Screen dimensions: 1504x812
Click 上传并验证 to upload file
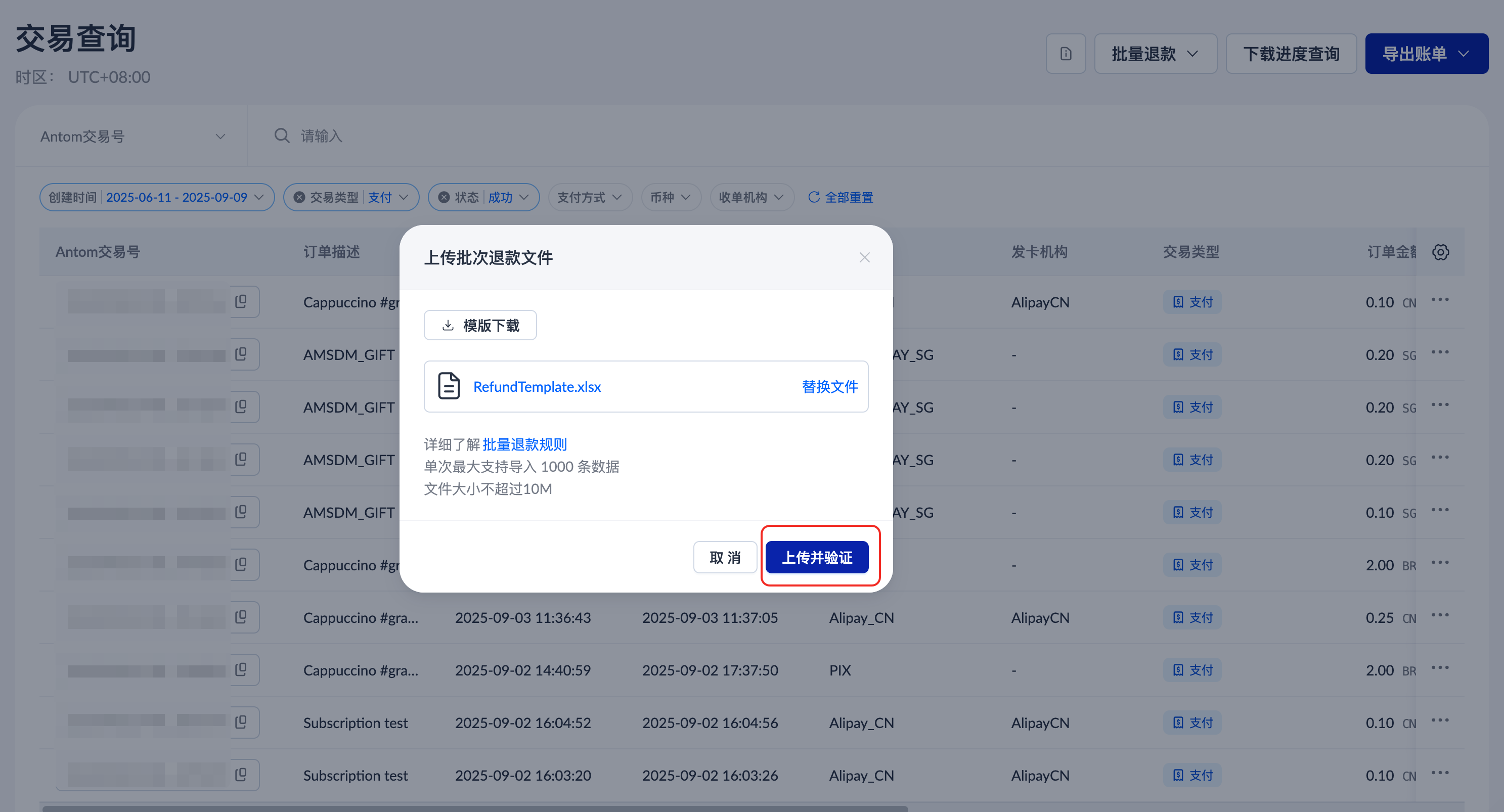coord(816,558)
